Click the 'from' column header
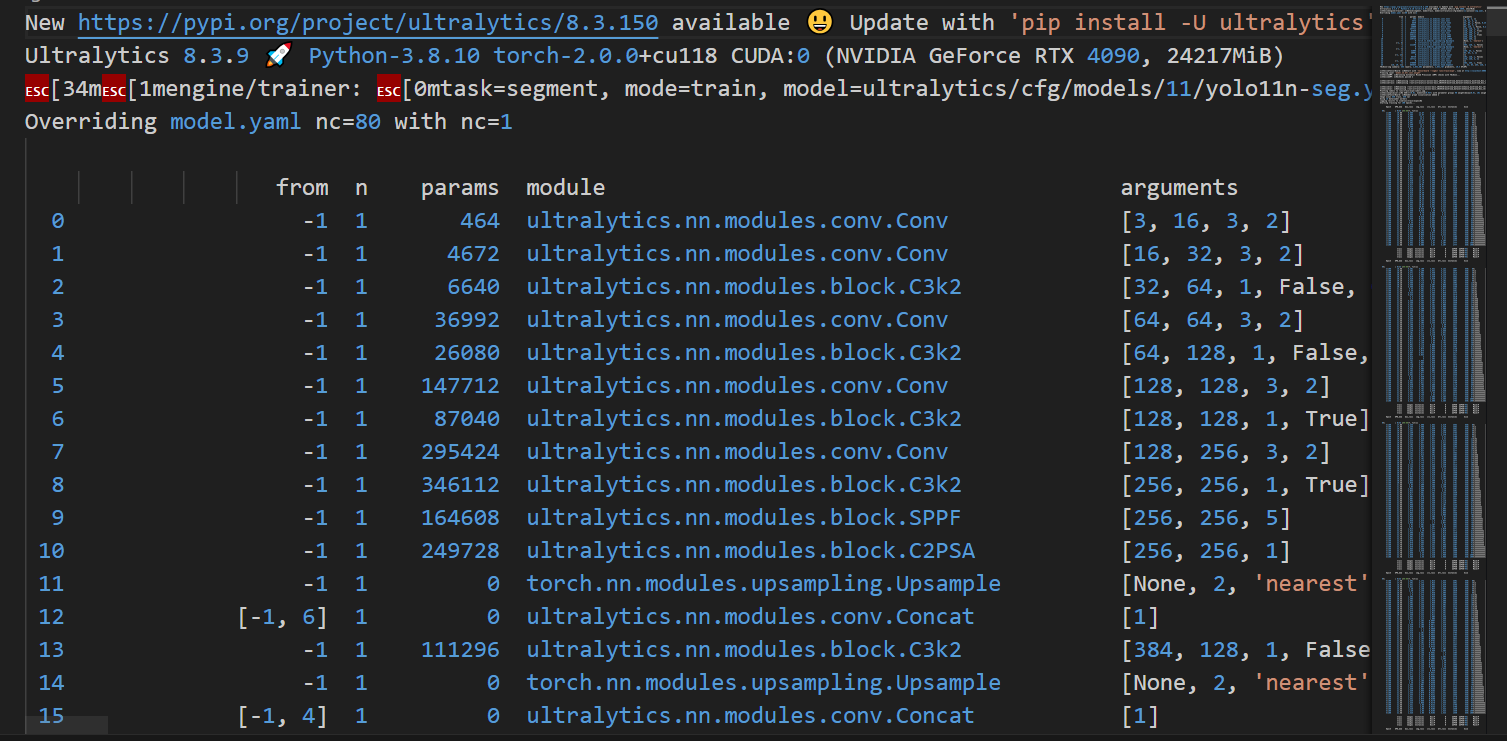 [302, 188]
